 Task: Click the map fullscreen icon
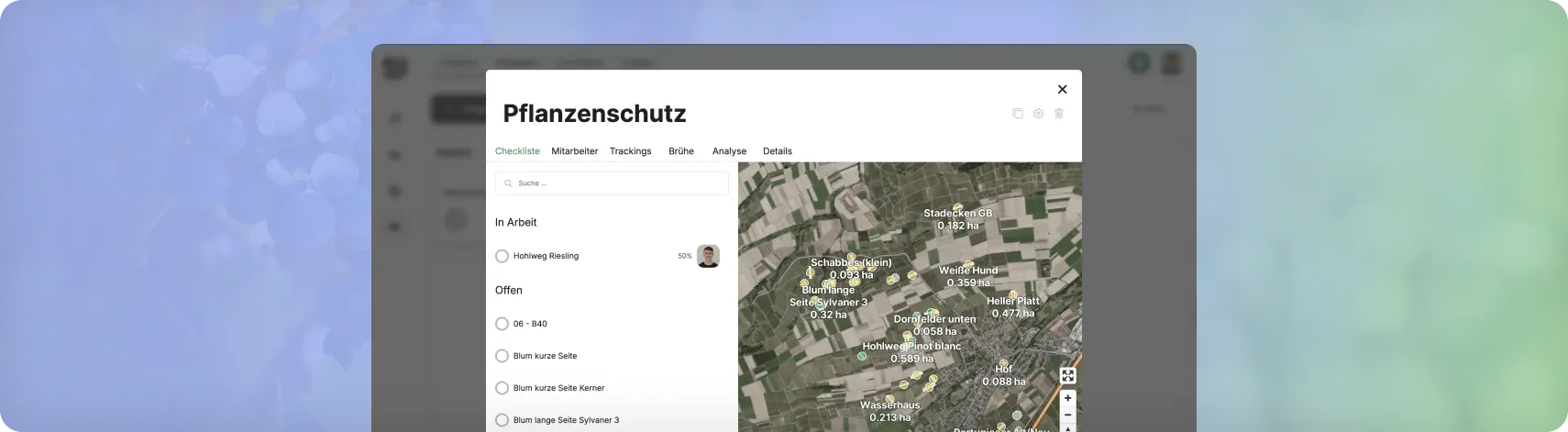tap(1067, 376)
